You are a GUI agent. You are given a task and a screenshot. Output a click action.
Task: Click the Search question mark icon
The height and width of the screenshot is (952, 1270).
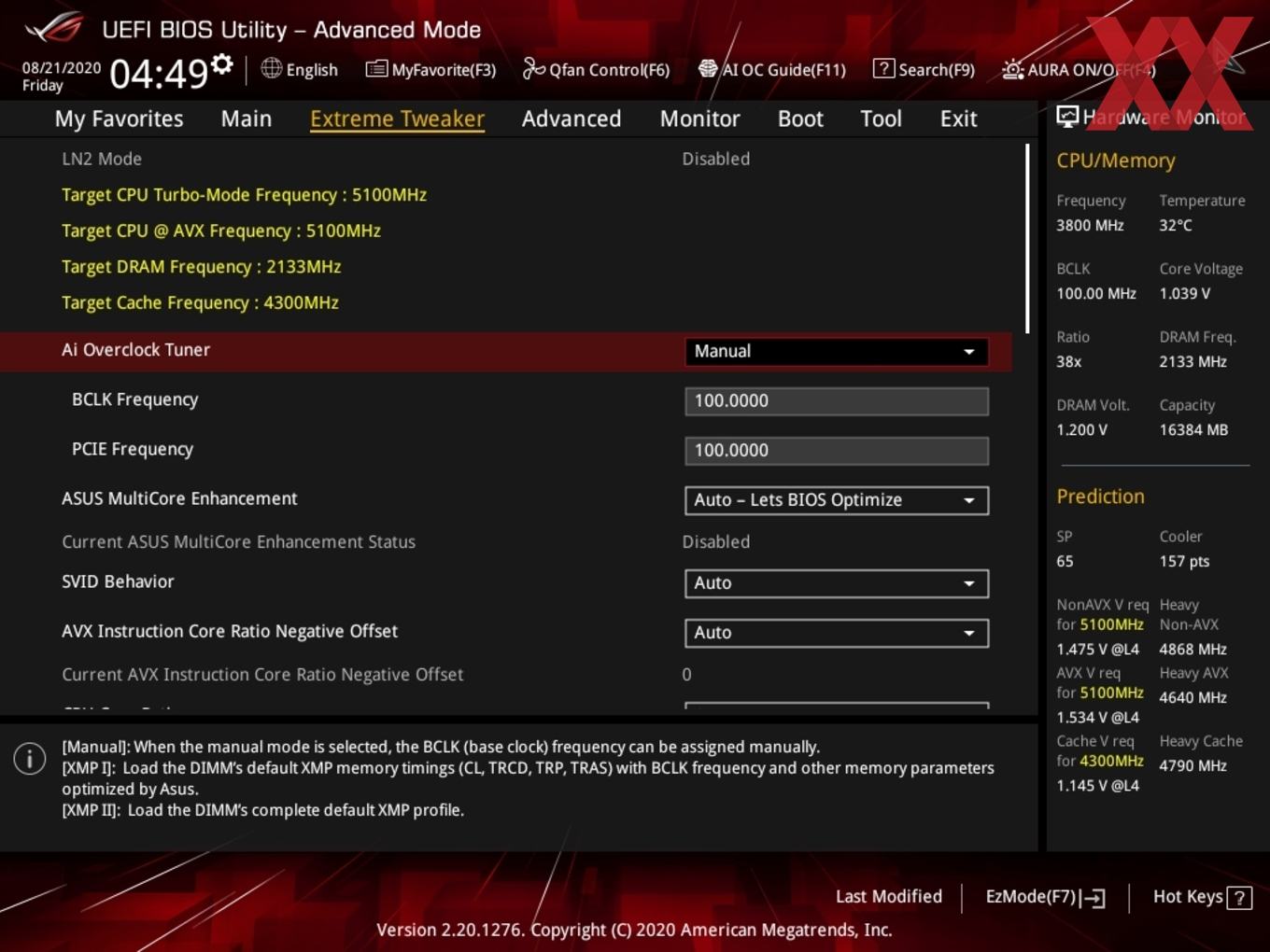coord(883,68)
